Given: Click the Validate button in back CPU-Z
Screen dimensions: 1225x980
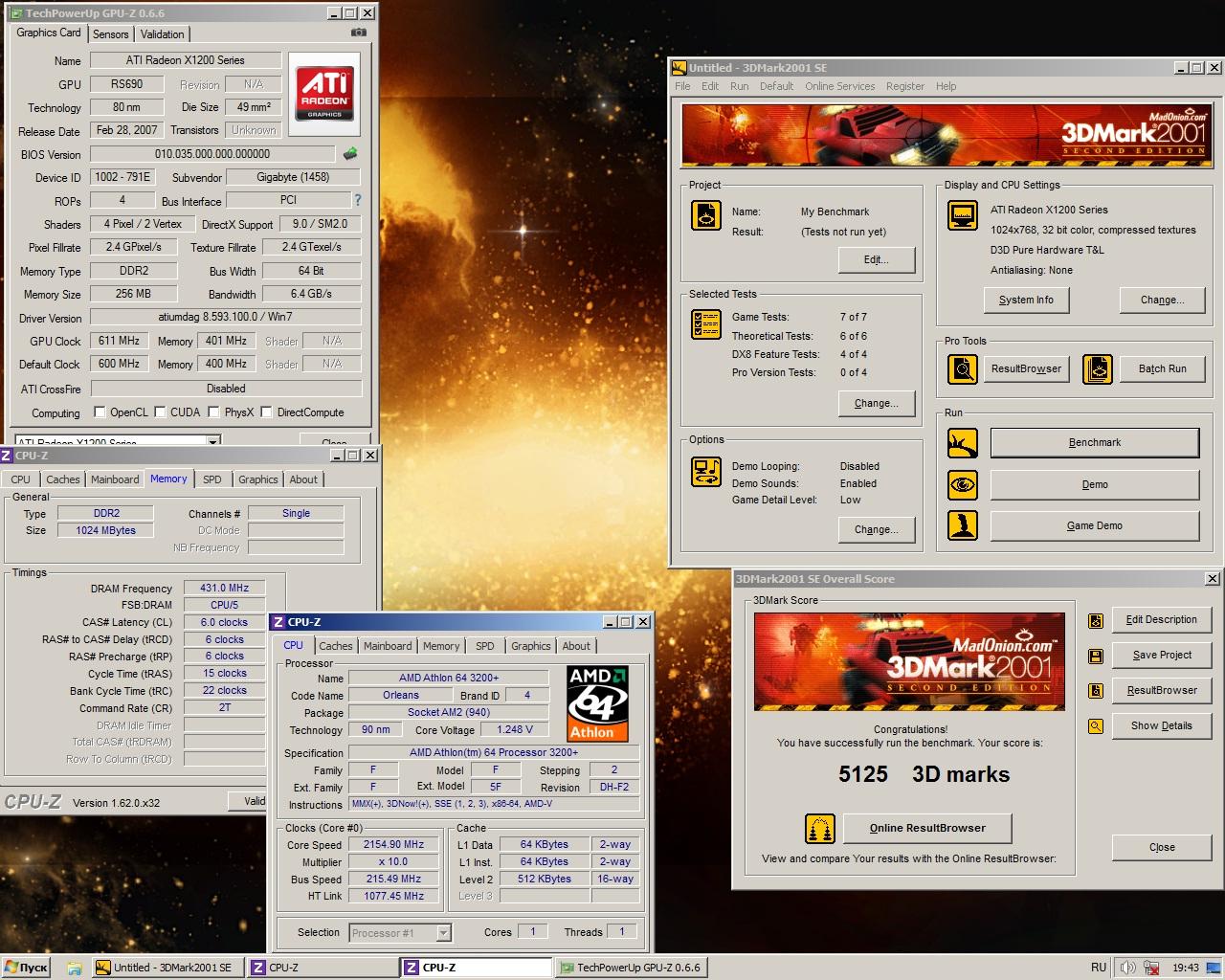Looking at the screenshot, I should (250, 801).
